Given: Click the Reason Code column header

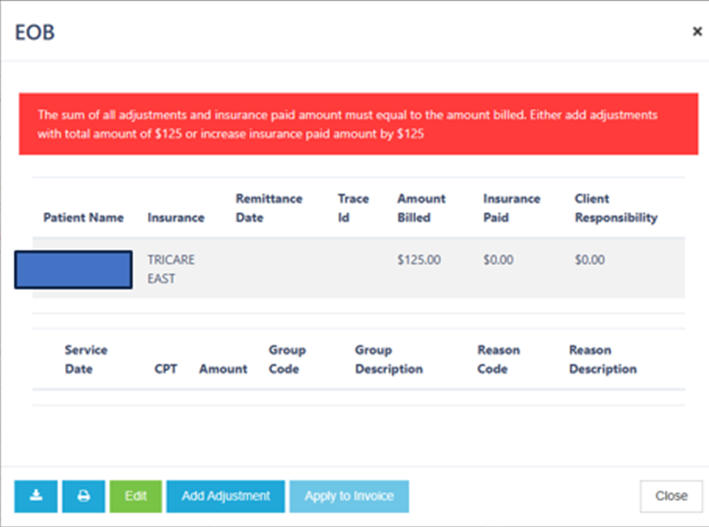Looking at the screenshot, I should coord(499,359).
